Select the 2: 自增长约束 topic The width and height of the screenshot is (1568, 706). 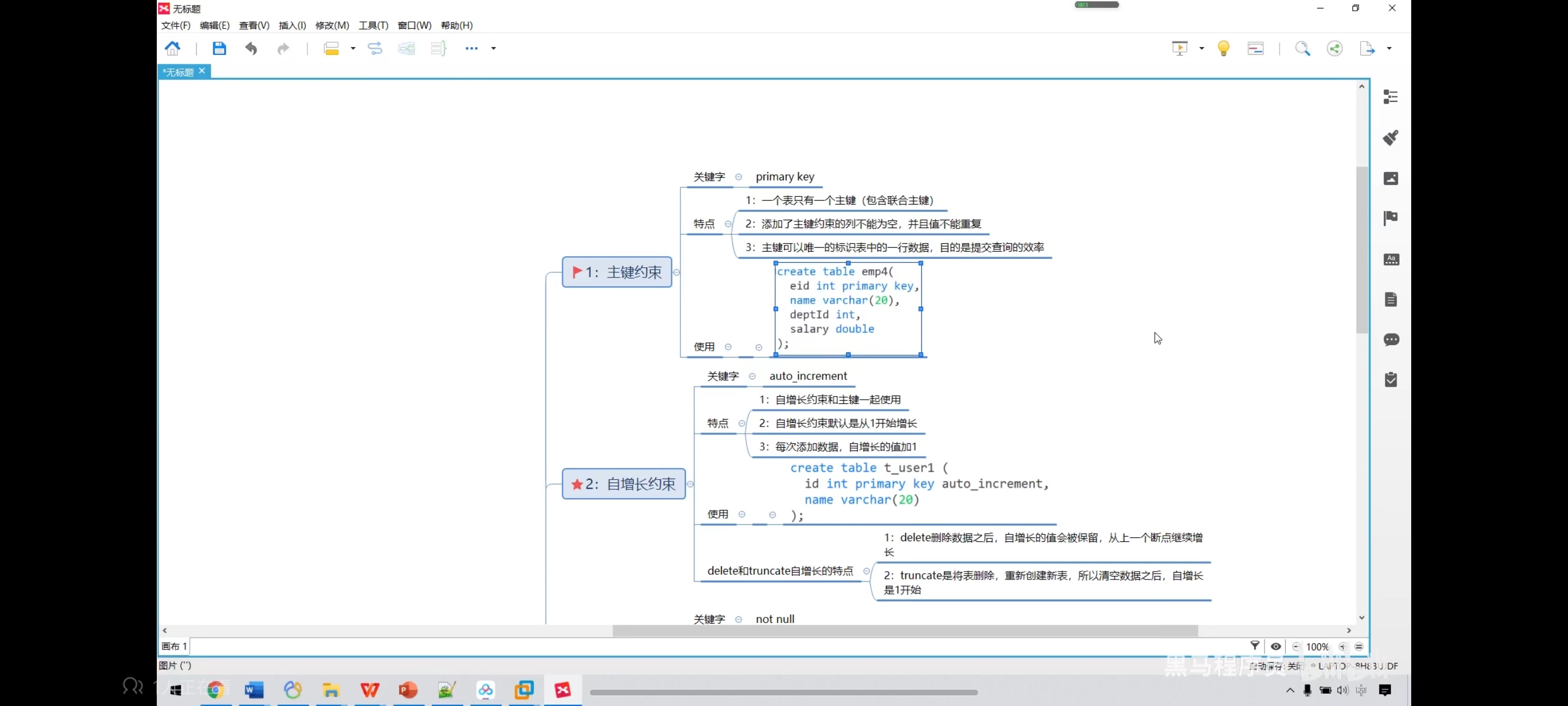tap(624, 484)
